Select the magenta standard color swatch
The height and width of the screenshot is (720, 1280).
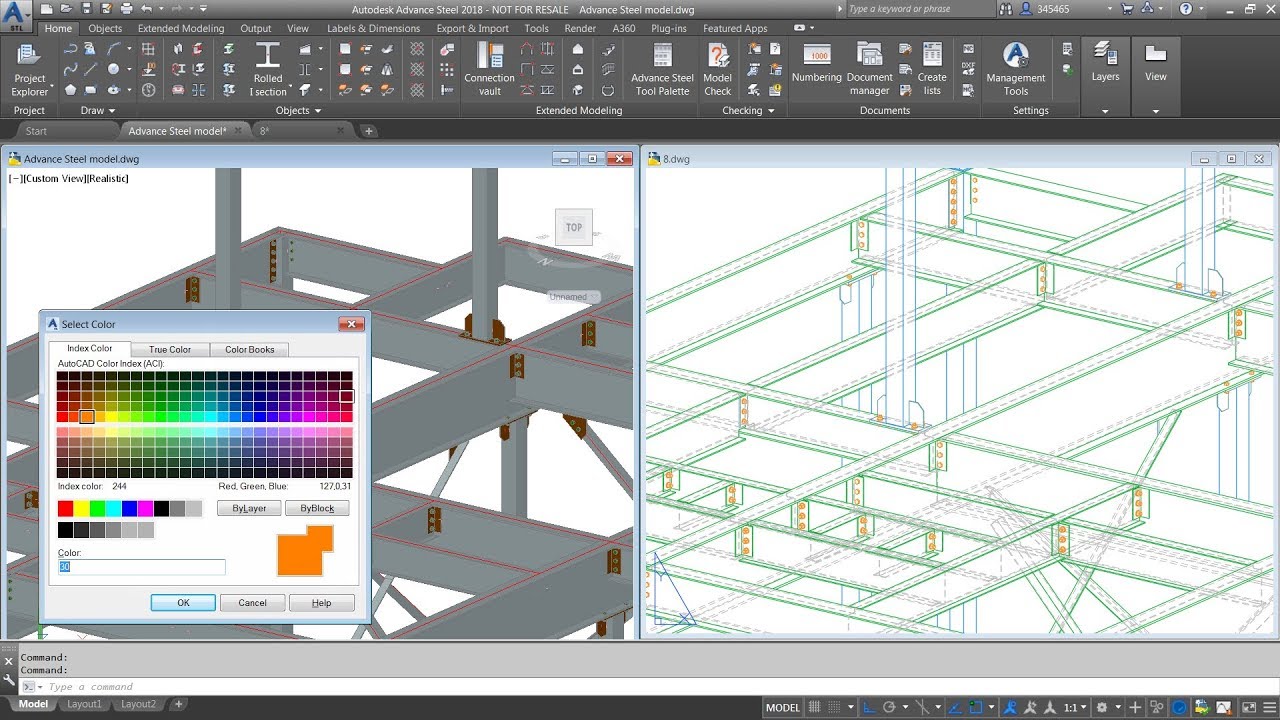(145, 509)
